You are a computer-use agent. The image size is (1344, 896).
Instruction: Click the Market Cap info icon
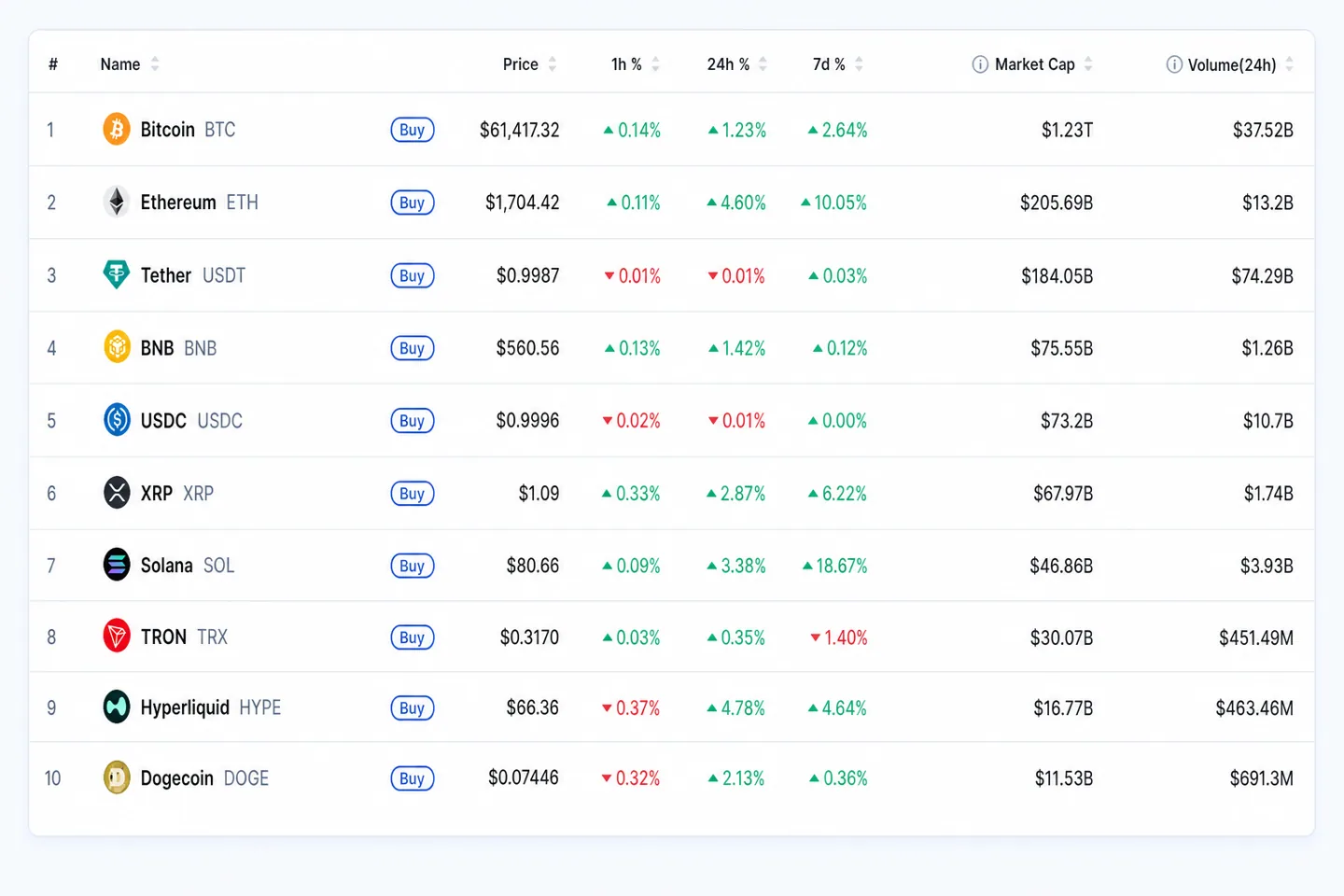[x=980, y=64]
